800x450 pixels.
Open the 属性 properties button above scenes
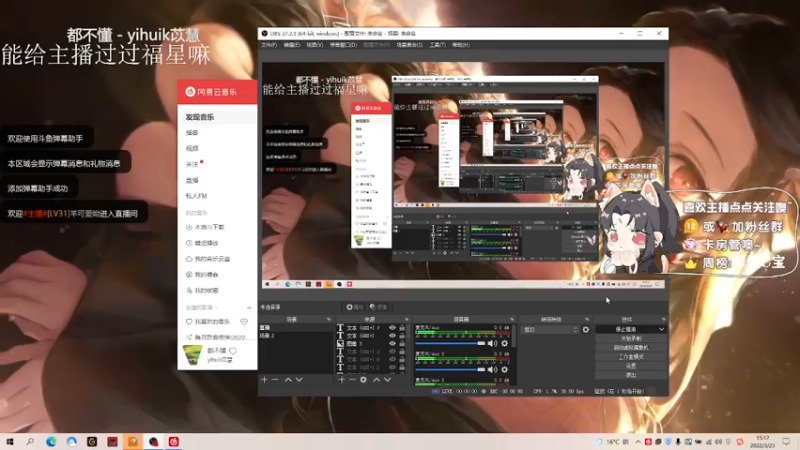pyautogui.click(x=355, y=307)
